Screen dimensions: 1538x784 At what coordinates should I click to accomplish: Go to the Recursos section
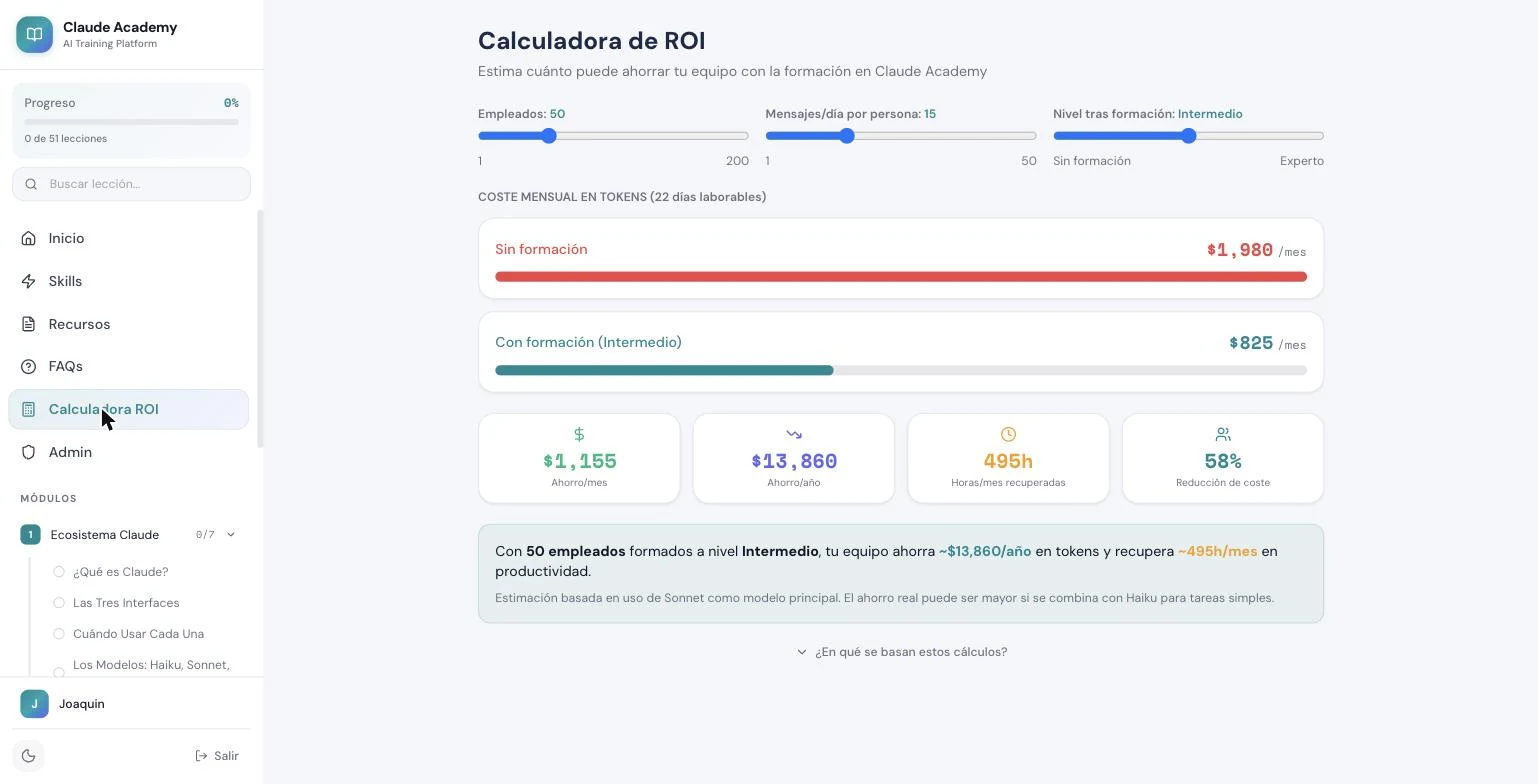tap(128, 324)
